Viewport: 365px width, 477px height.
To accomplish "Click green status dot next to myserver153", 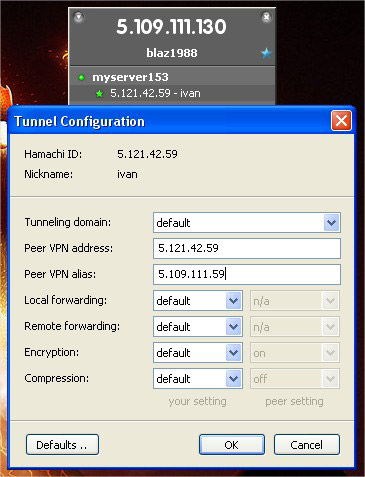I will pos(81,77).
